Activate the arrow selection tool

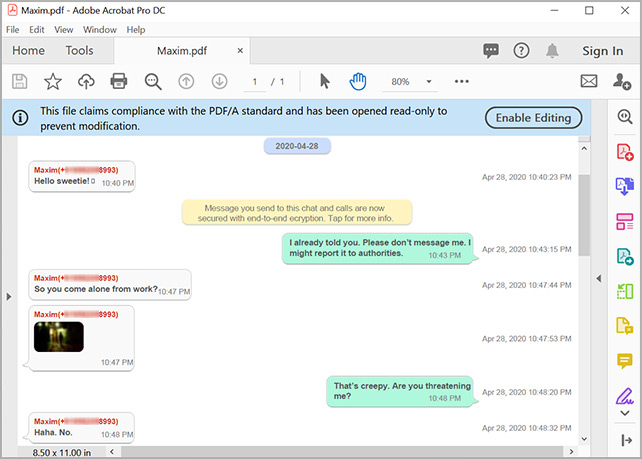pyautogui.click(x=324, y=81)
